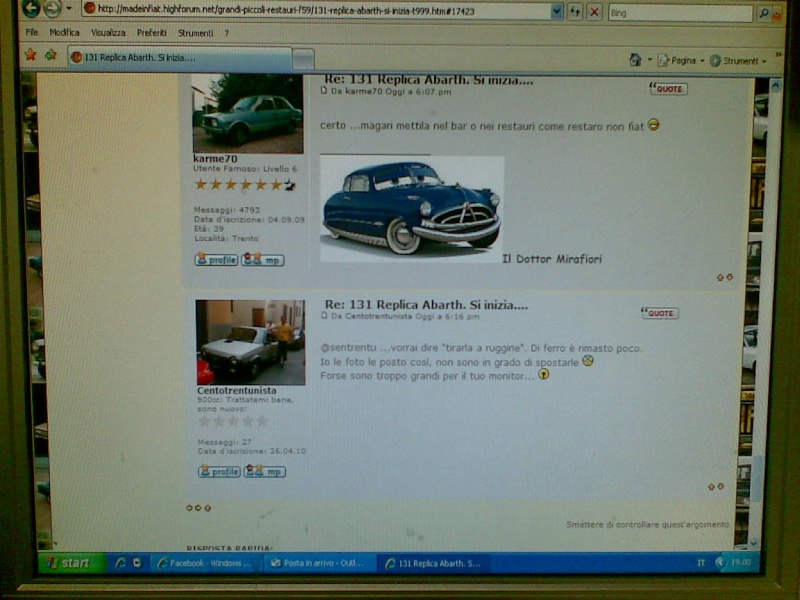Click the system tray clock
Viewport: 800px width, 600px height.
[x=740, y=562]
